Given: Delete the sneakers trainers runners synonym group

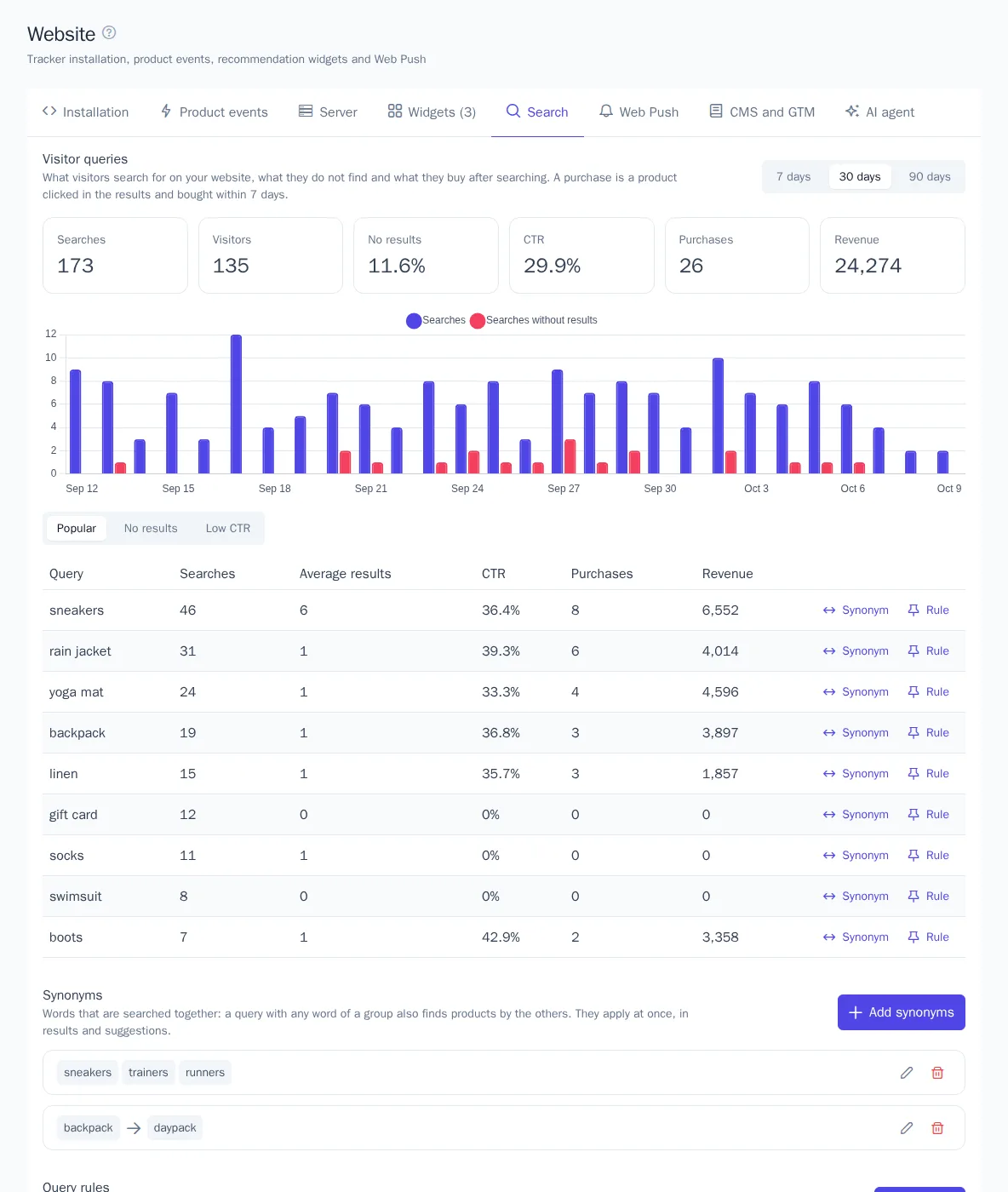Looking at the screenshot, I should pyautogui.click(x=937, y=1073).
